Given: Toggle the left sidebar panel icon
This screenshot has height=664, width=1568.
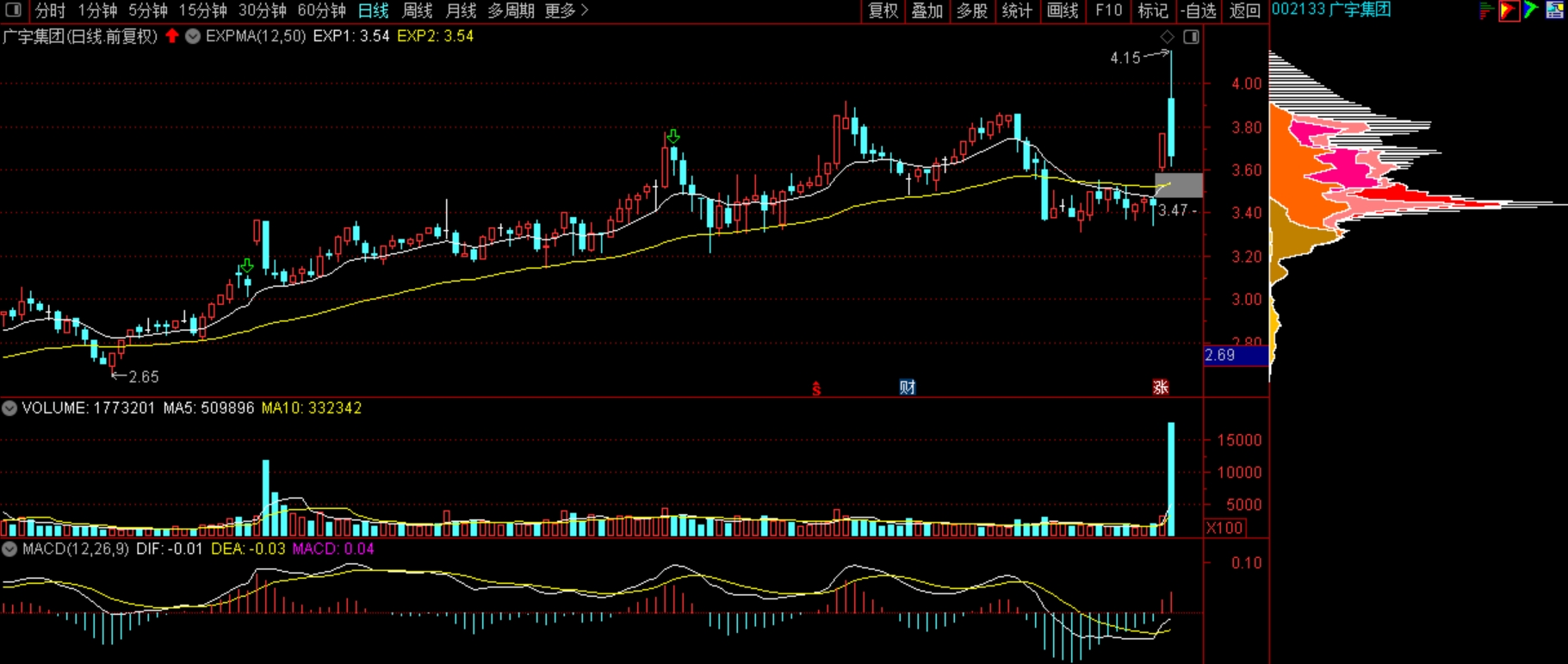Looking at the screenshot, I should point(14,10).
